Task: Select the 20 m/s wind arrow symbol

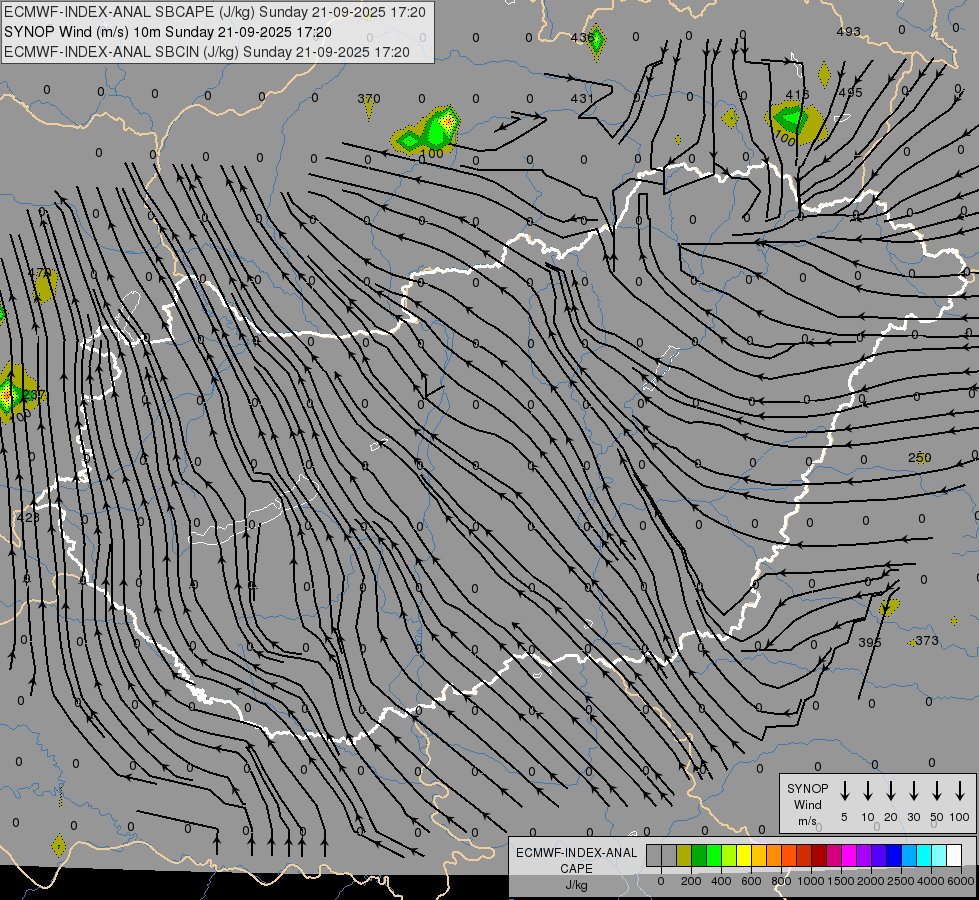Action: tap(891, 791)
